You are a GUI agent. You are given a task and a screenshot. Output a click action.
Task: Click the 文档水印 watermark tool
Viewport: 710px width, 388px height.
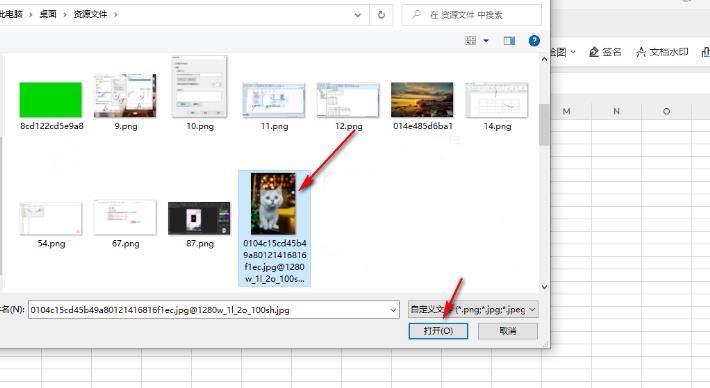[x=662, y=52]
